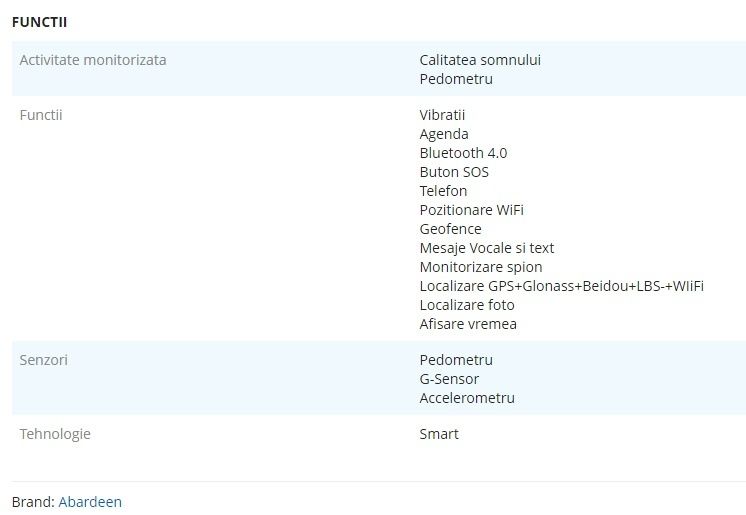Select the Smart technology value
Image resolution: width=746 pixels, height=515 pixels.
[x=439, y=434]
